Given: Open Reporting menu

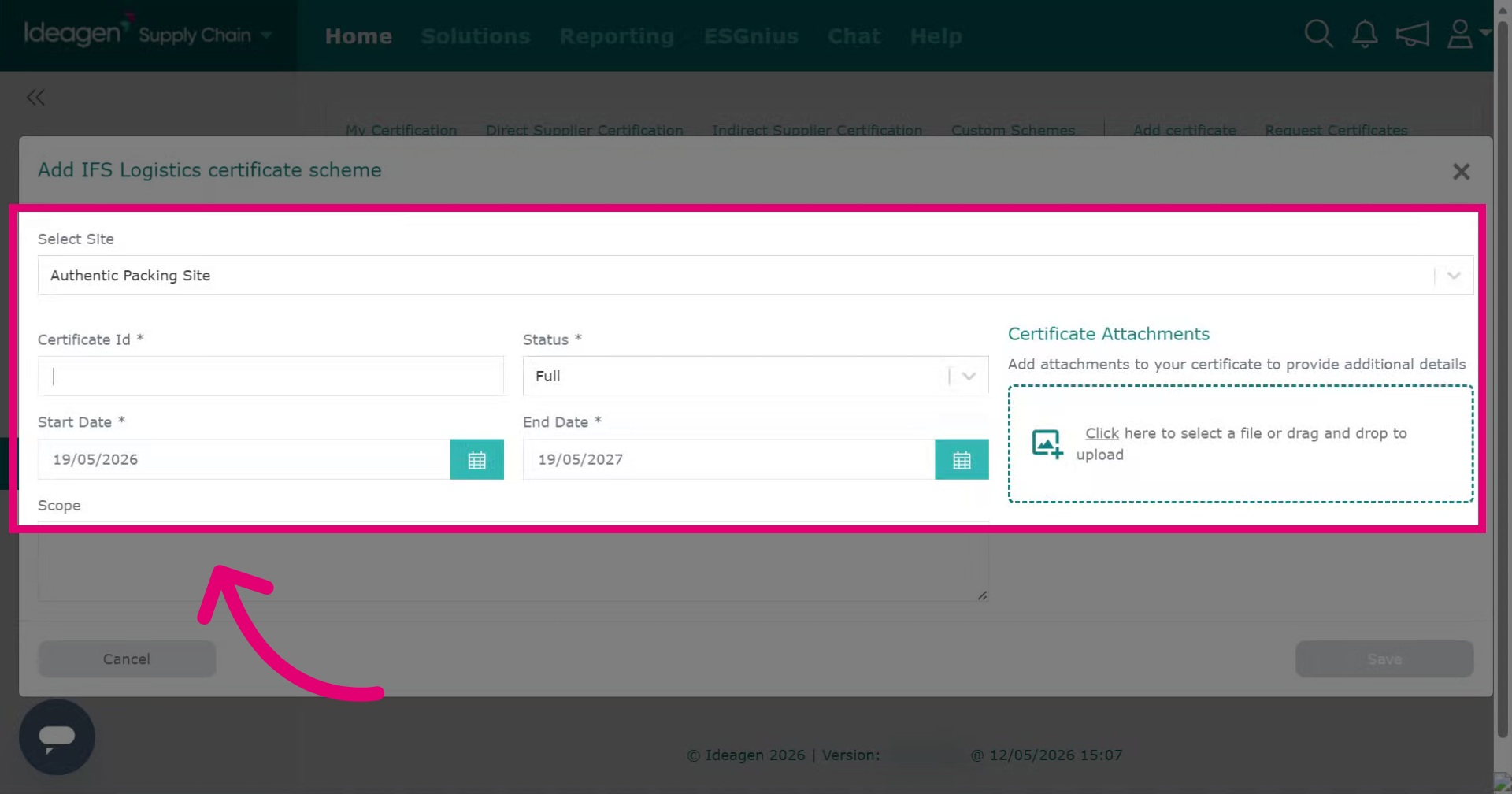Looking at the screenshot, I should click(617, 36).
